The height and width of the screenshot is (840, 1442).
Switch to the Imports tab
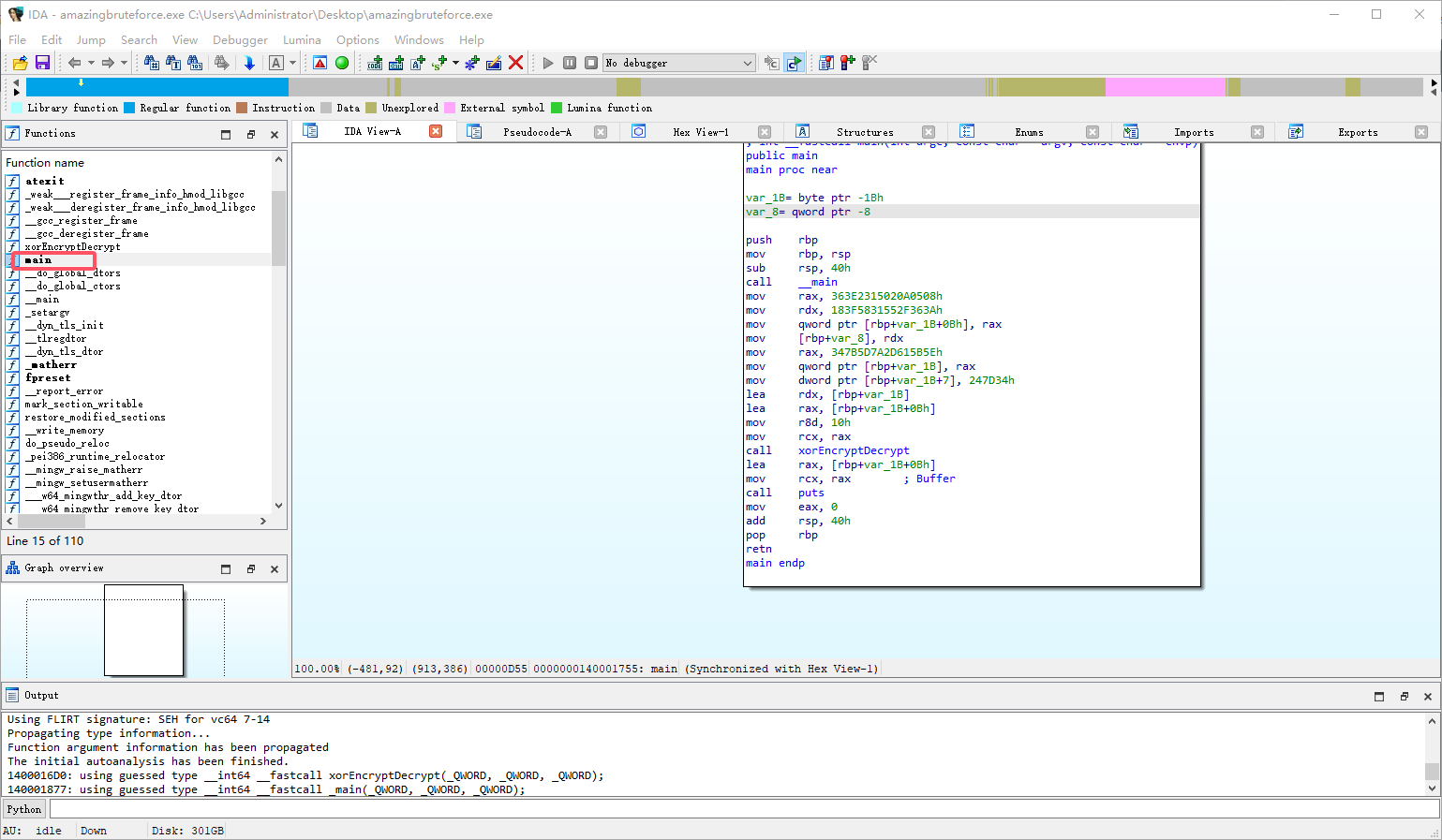1193,132
